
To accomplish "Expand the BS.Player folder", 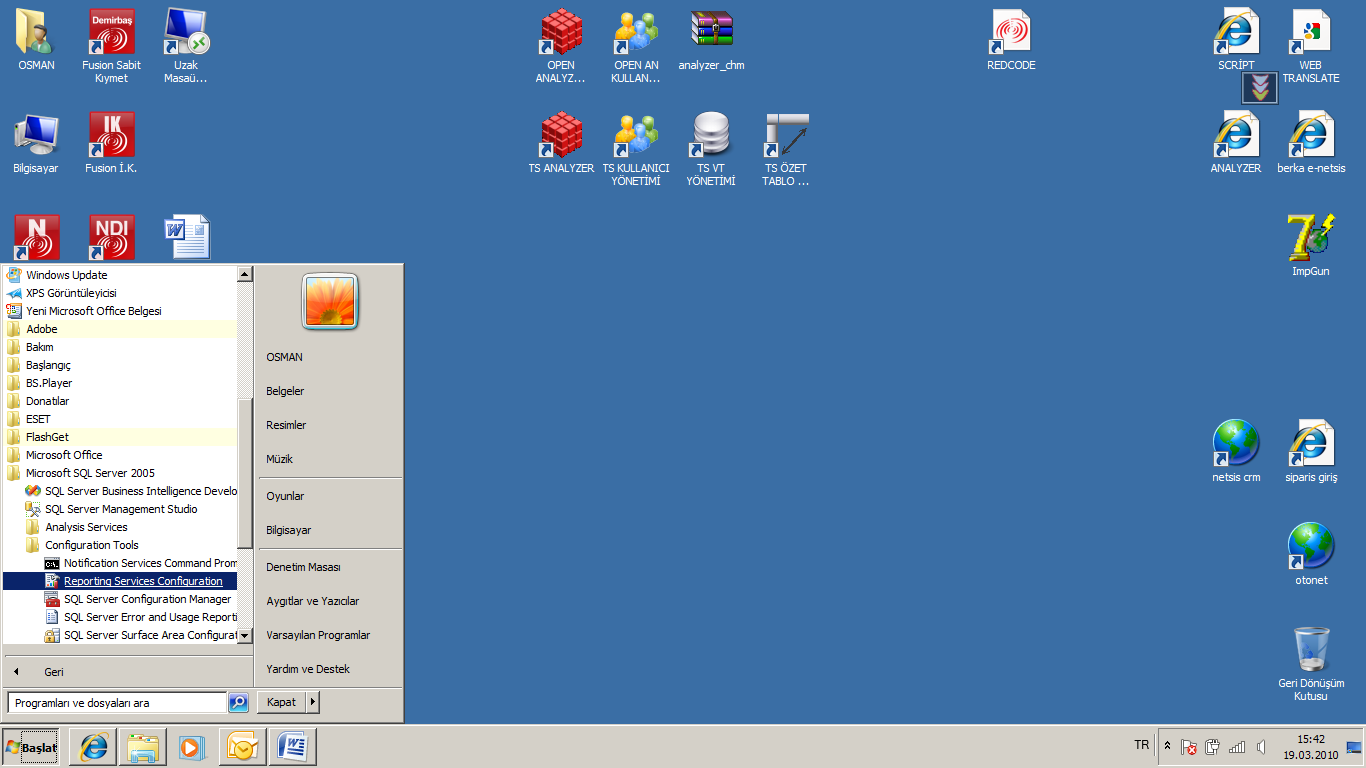I will 120,383.
